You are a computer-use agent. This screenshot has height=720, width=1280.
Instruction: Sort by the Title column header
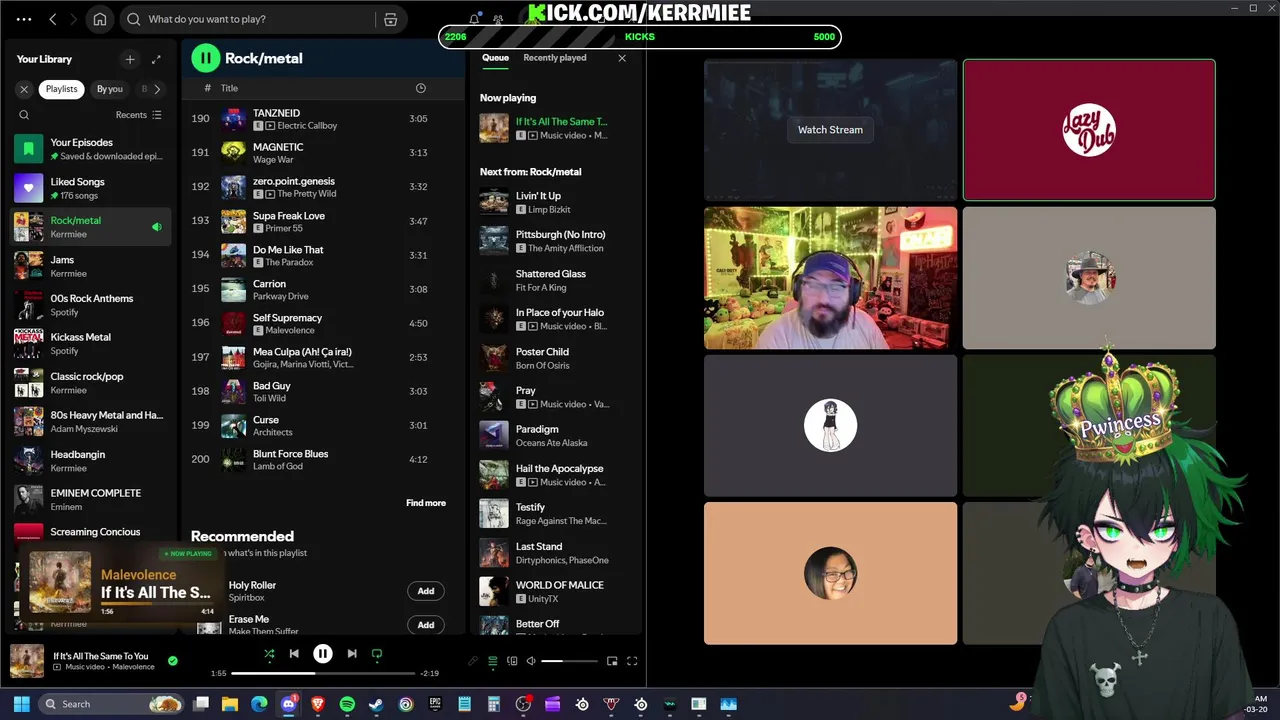click(229, 88)
